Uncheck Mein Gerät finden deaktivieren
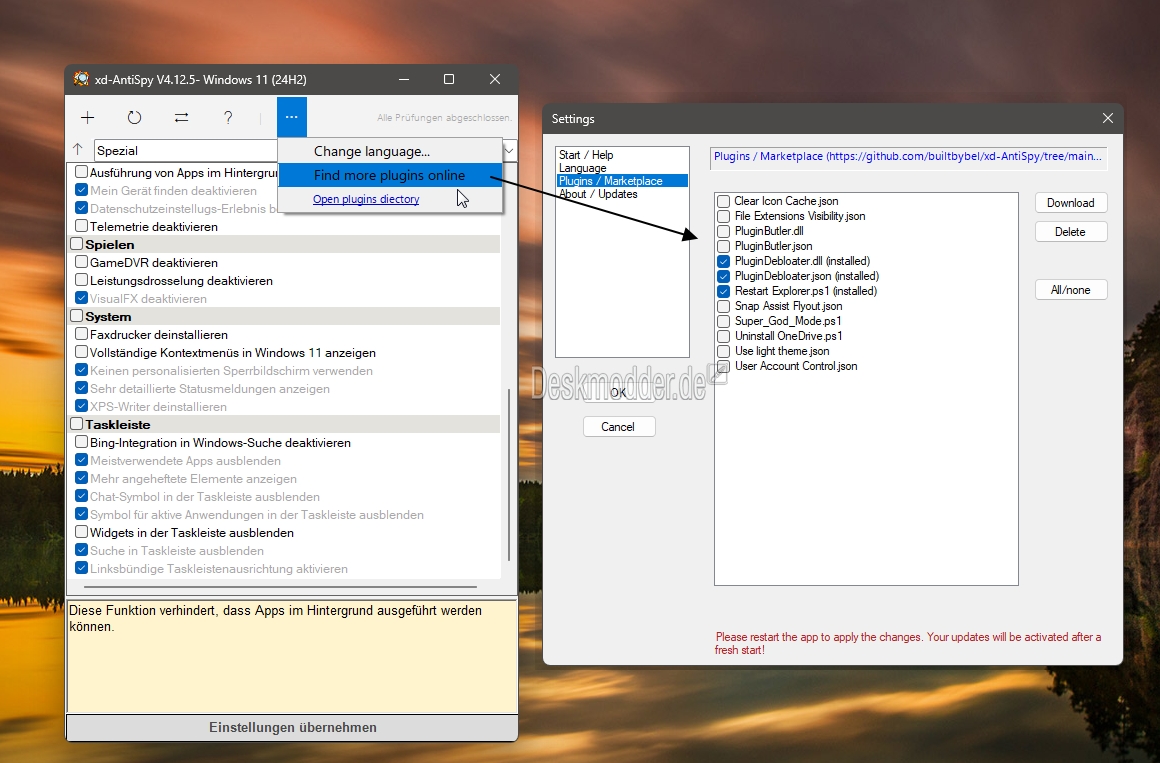1160x763 pixels. (x=81, y=189)
